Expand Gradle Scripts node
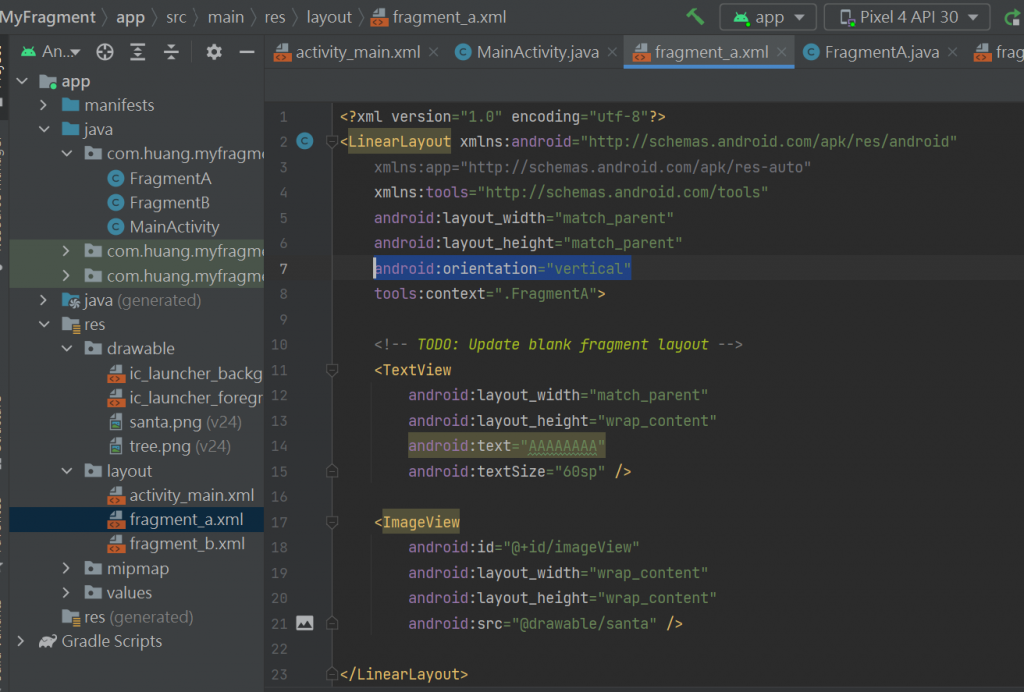The height and width of the screenshot is (692, 1024). (x=21, y=641)
